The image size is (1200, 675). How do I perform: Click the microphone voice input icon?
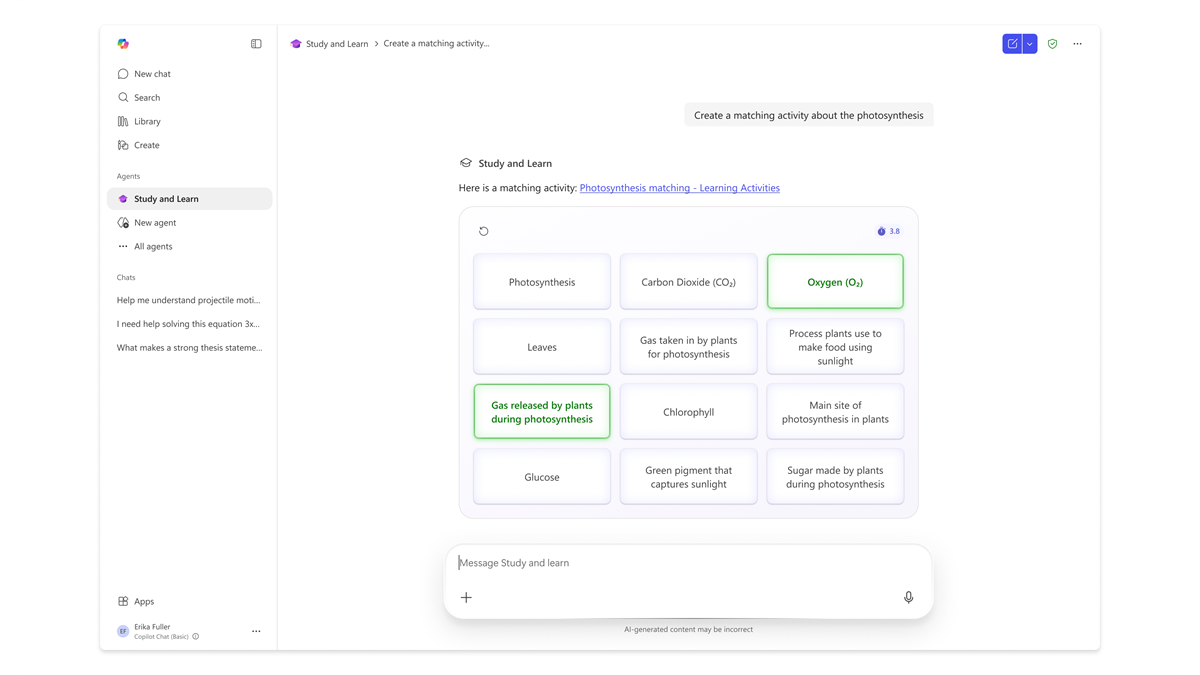coord(908,597)
